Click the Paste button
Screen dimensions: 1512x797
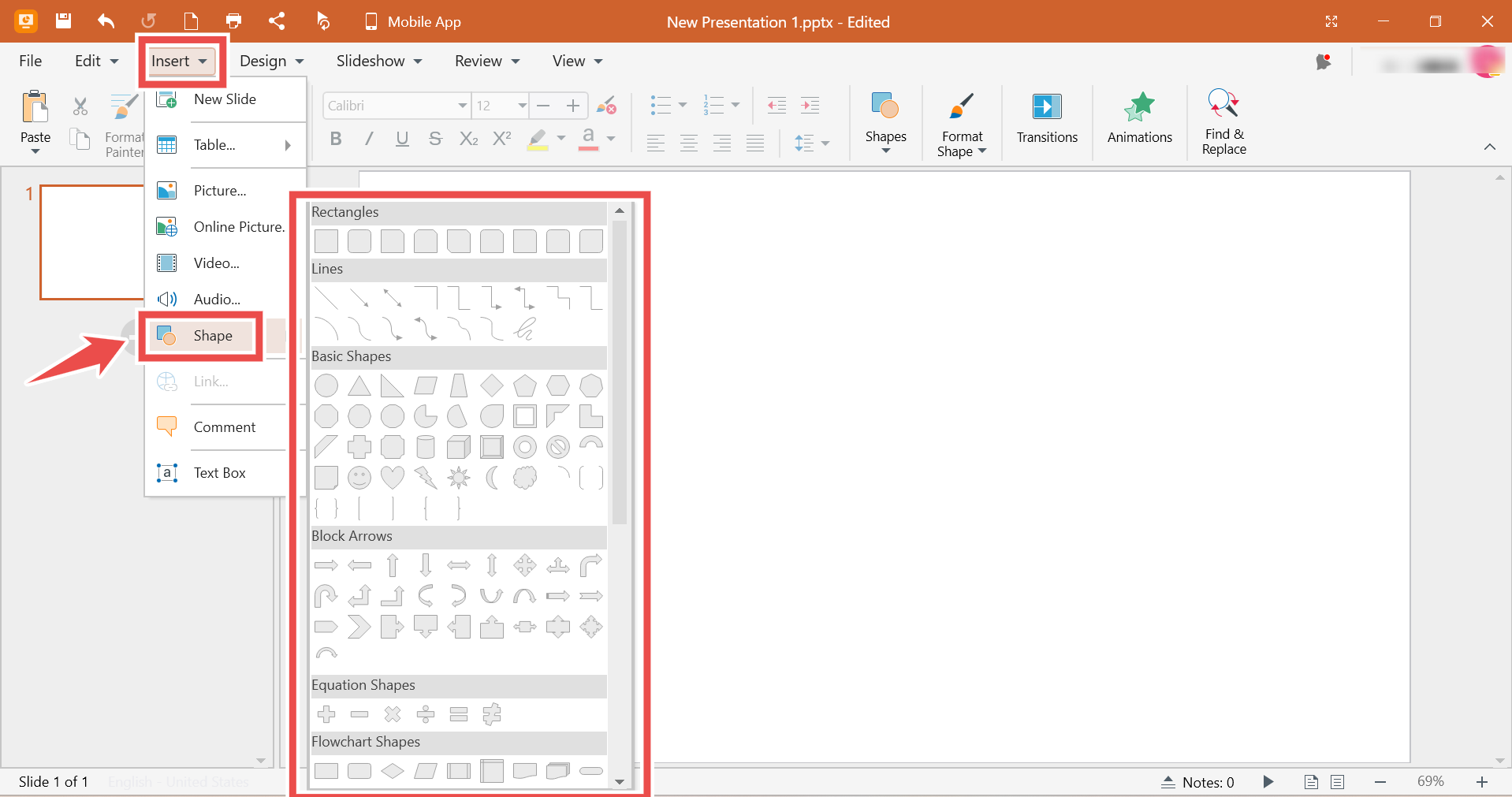[35, 121]
